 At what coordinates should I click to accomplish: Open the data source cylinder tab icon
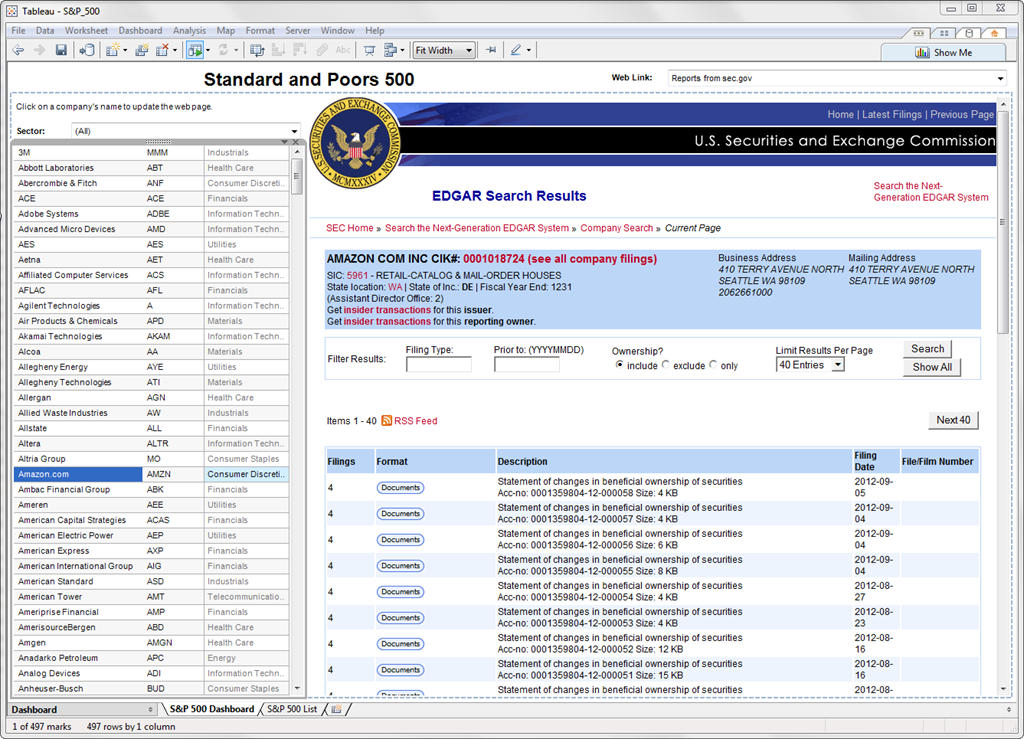[x=969, y=33]
